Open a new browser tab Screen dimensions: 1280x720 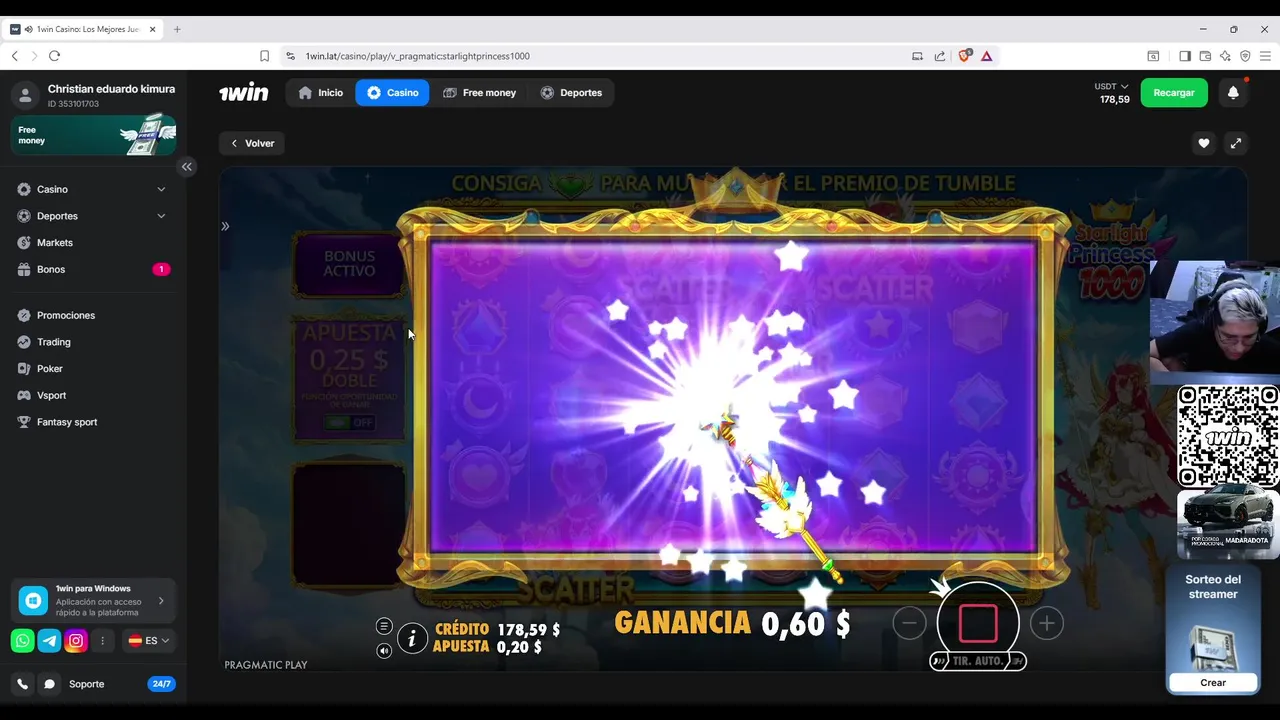(177, 29)
